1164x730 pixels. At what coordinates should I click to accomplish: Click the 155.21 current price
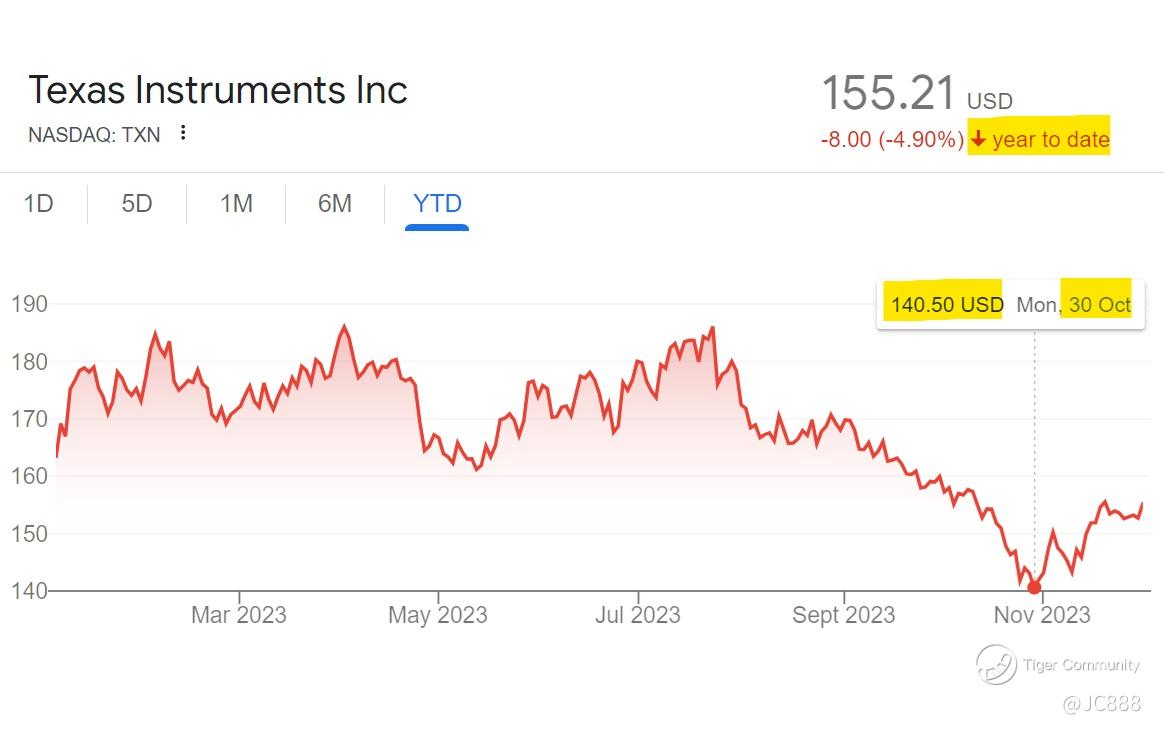tap(888, 94)
